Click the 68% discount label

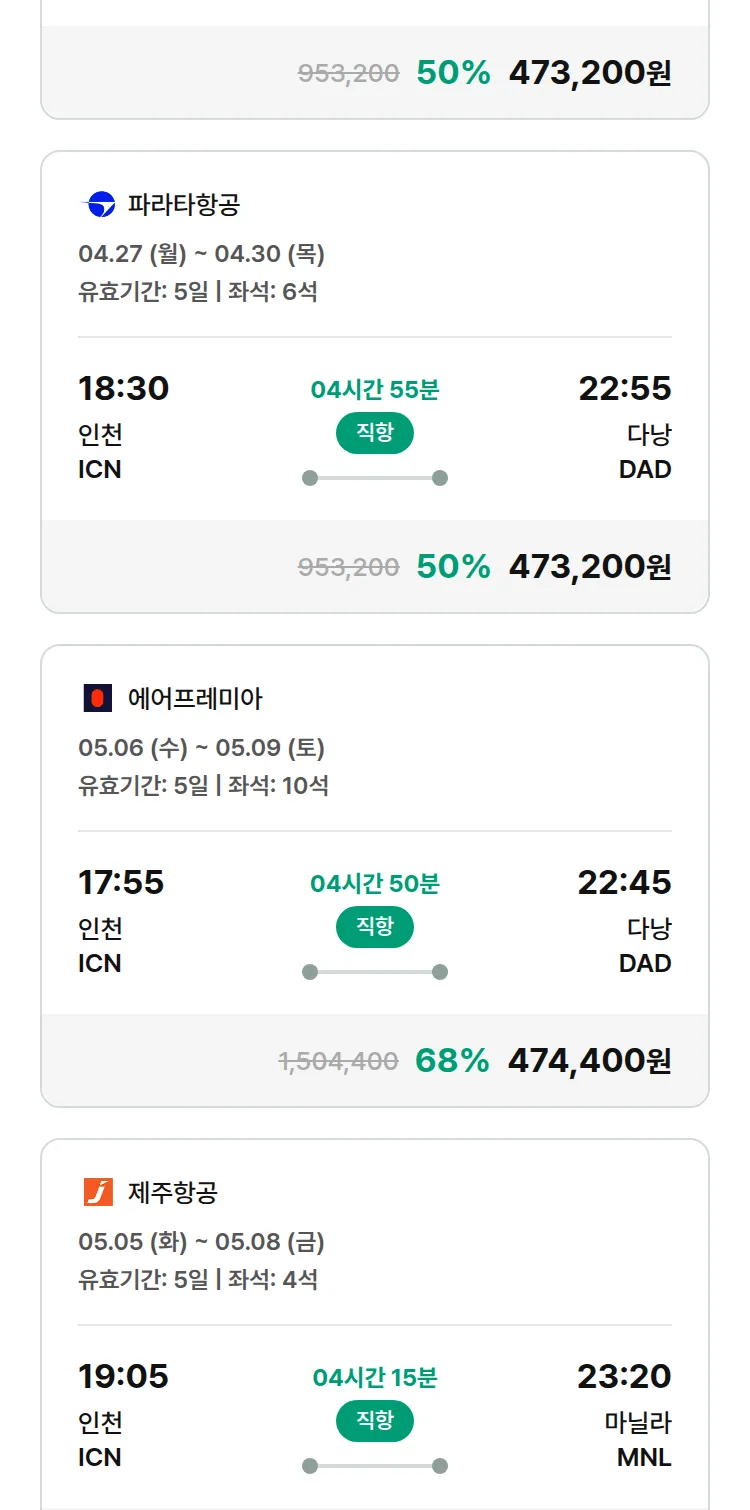click(x=452, y=1060)
